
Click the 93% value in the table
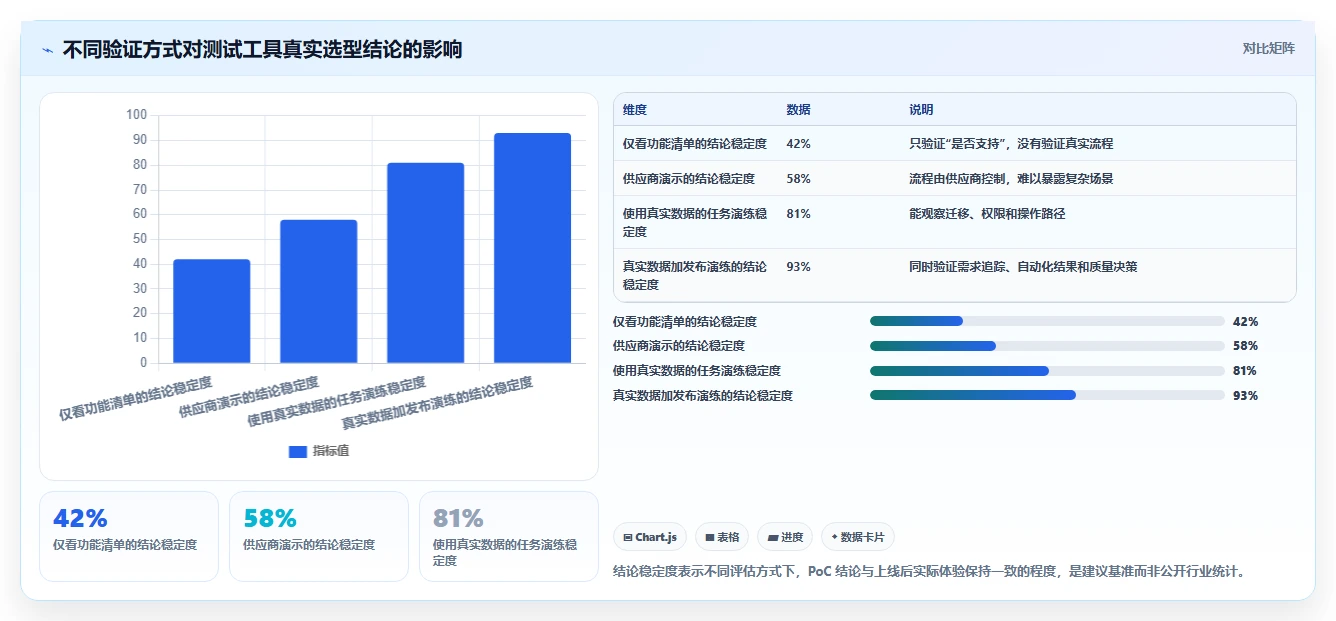798,267
